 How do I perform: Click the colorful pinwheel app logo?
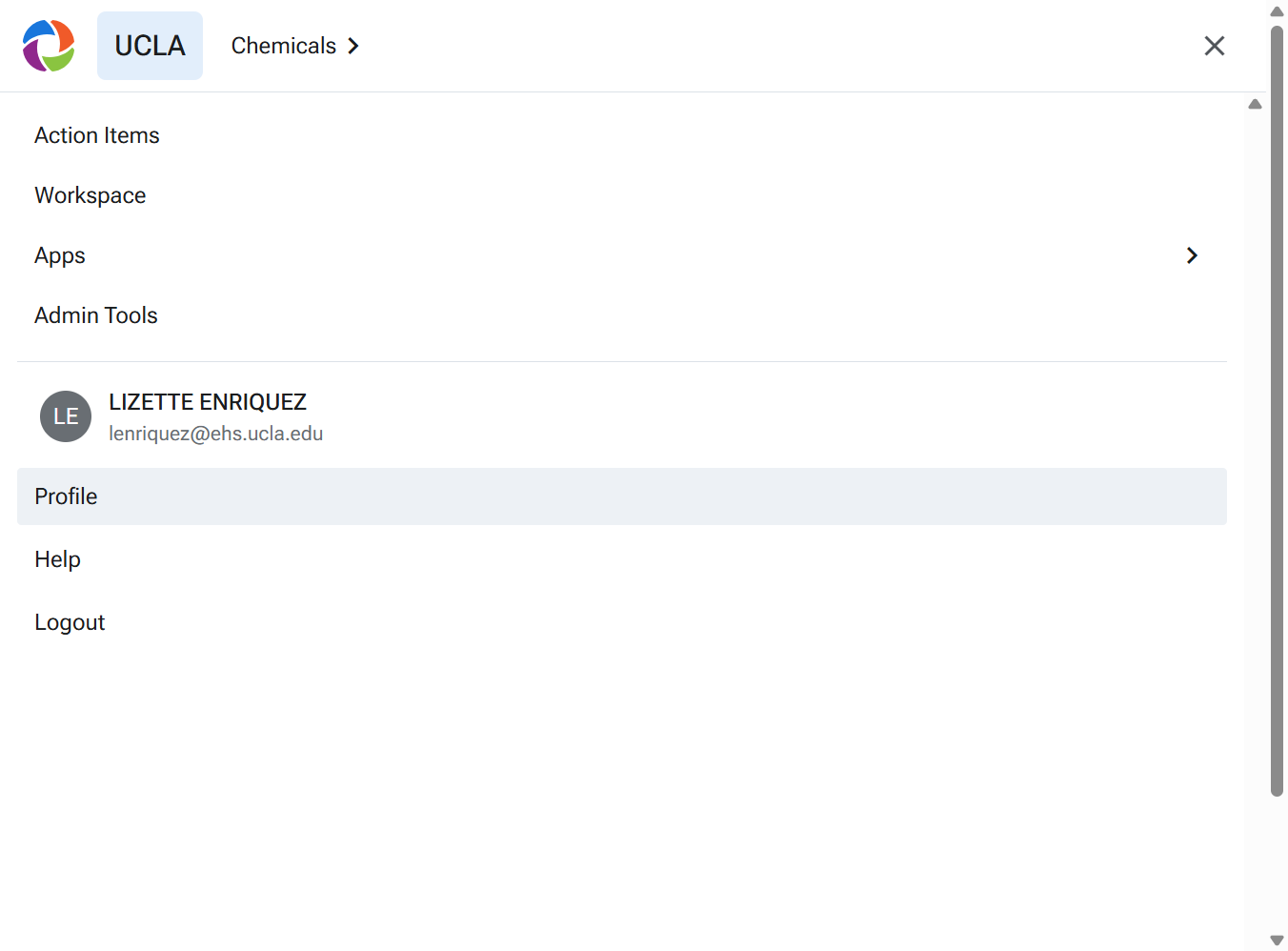pos(49,46)
